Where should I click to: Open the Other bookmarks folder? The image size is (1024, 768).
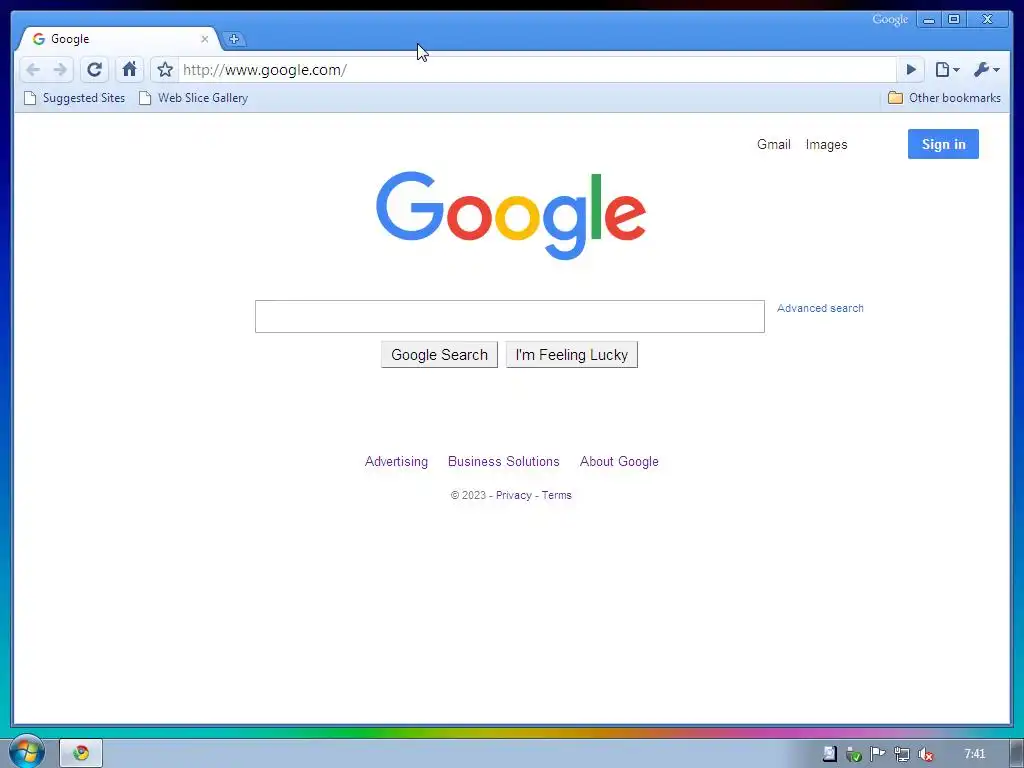tap(944, 98)
